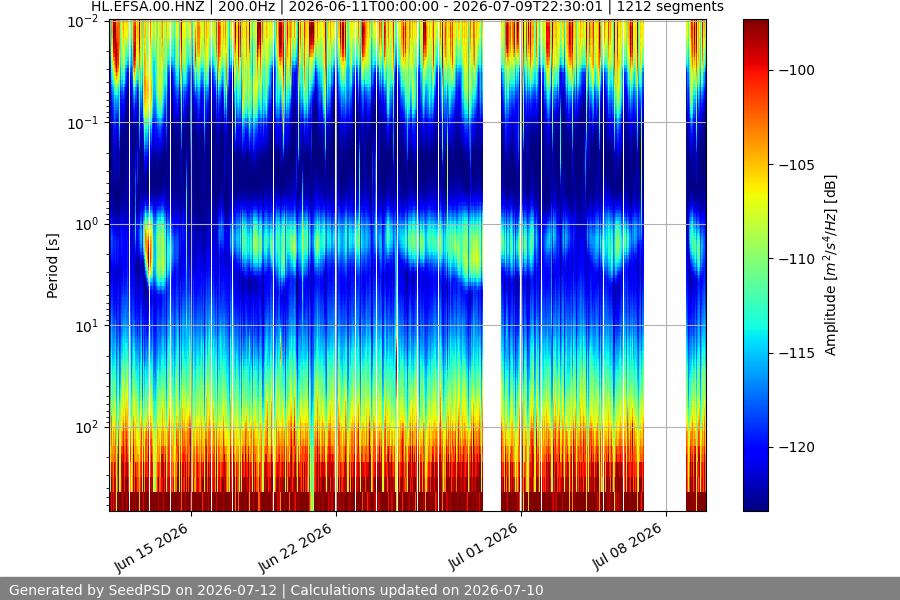900x600 pixels.
Task: Click the 10⁻¹ period axis tick label
Action: [83, 123]
